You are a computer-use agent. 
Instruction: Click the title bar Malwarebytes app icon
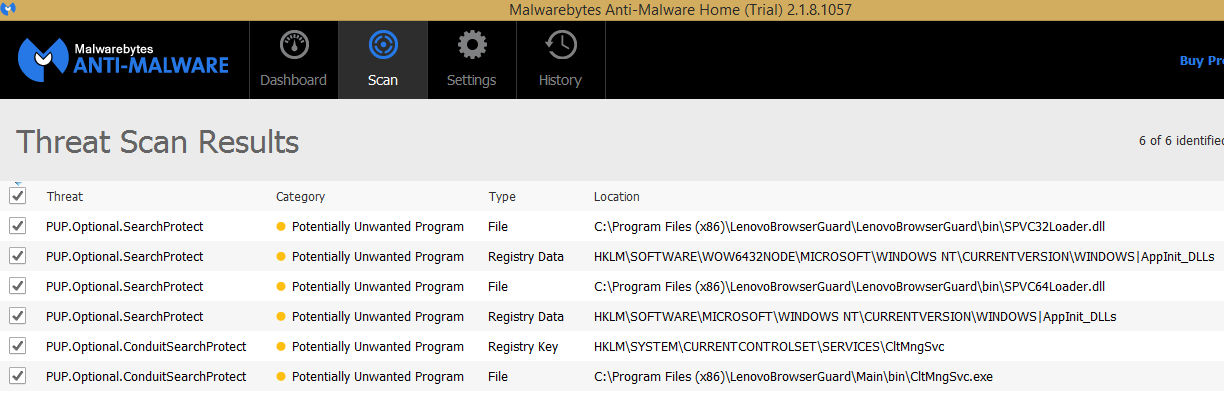(9, 9)
